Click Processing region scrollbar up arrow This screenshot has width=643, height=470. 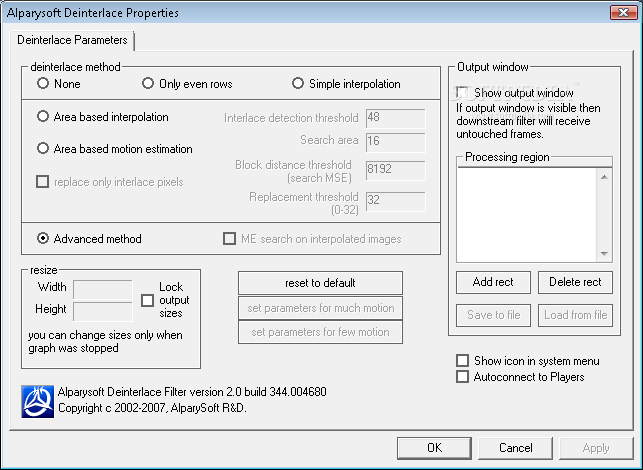tap(604, 177)
